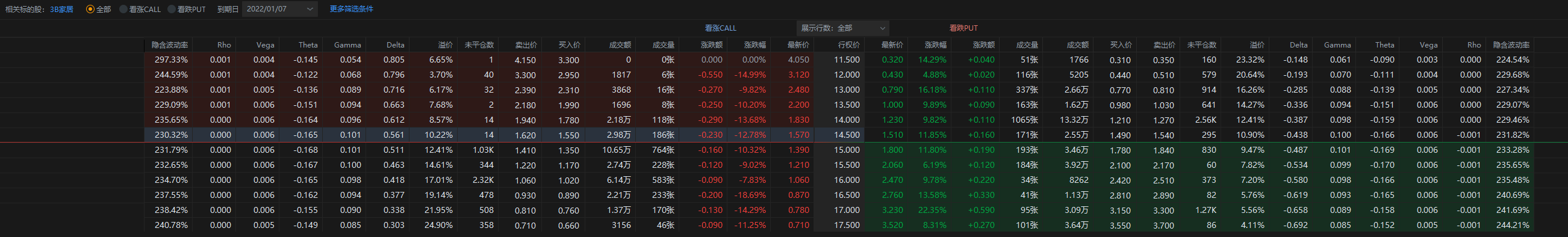1568x237 pixels.
Task: Click call open interest 1.03K
Action: (x=483, y=150)
